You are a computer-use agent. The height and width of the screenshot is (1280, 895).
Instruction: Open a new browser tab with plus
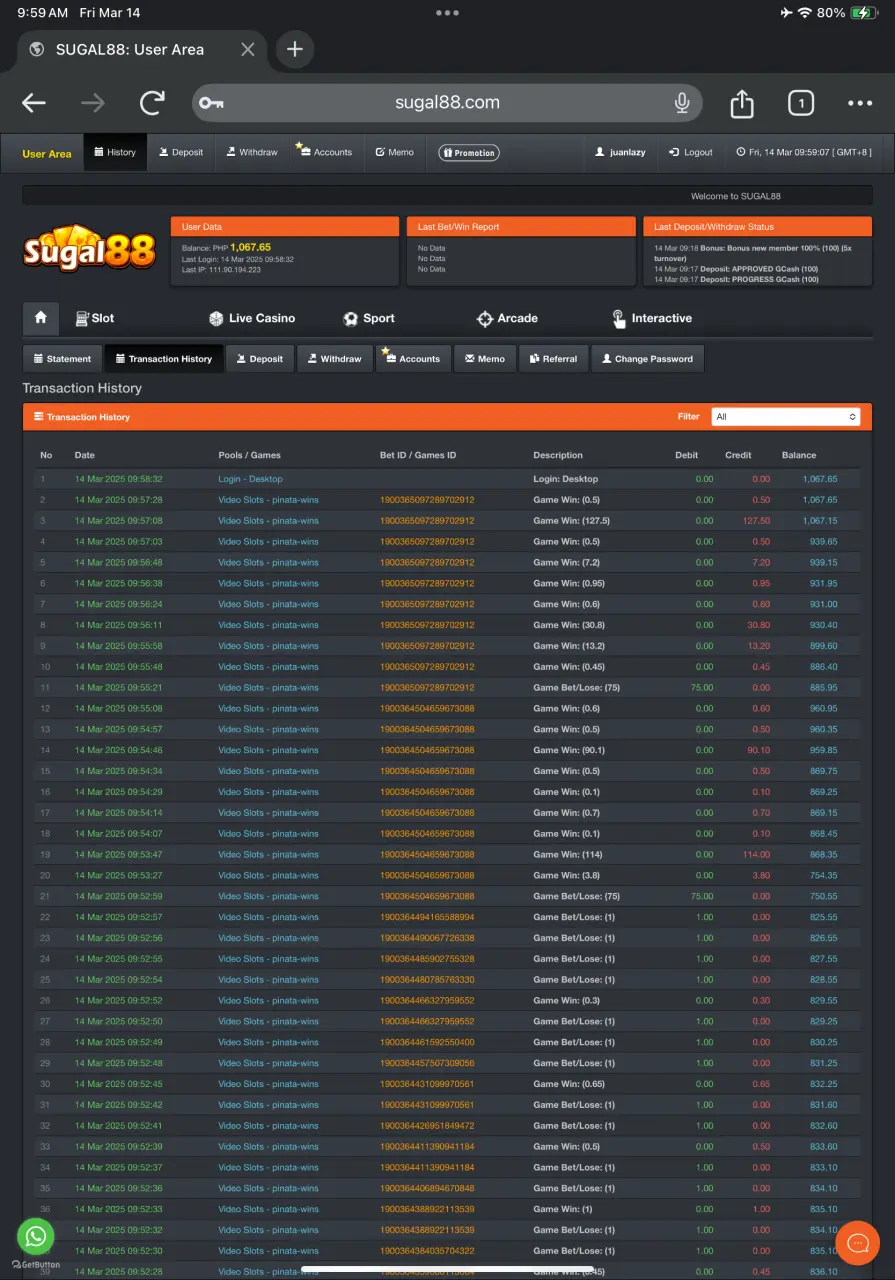(x=294, y=49)
